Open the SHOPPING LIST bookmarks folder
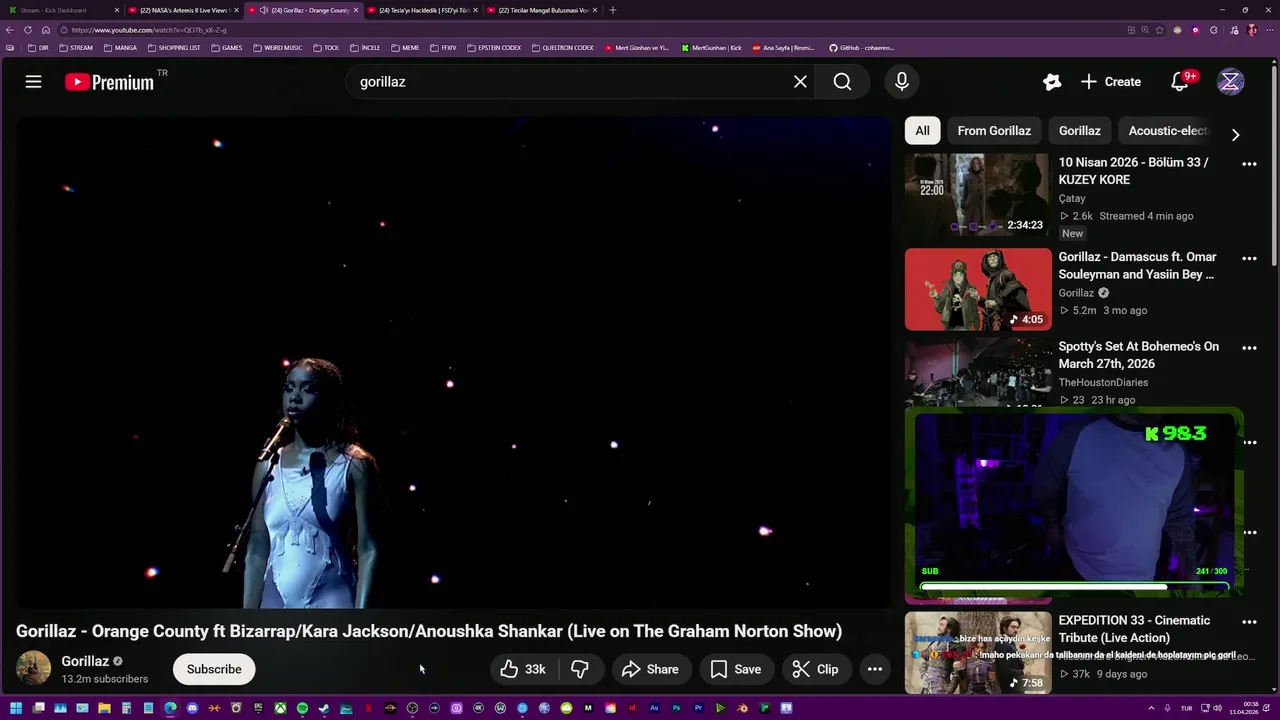The height and width of the screenshot is (720, 1280). coord(173,48)
